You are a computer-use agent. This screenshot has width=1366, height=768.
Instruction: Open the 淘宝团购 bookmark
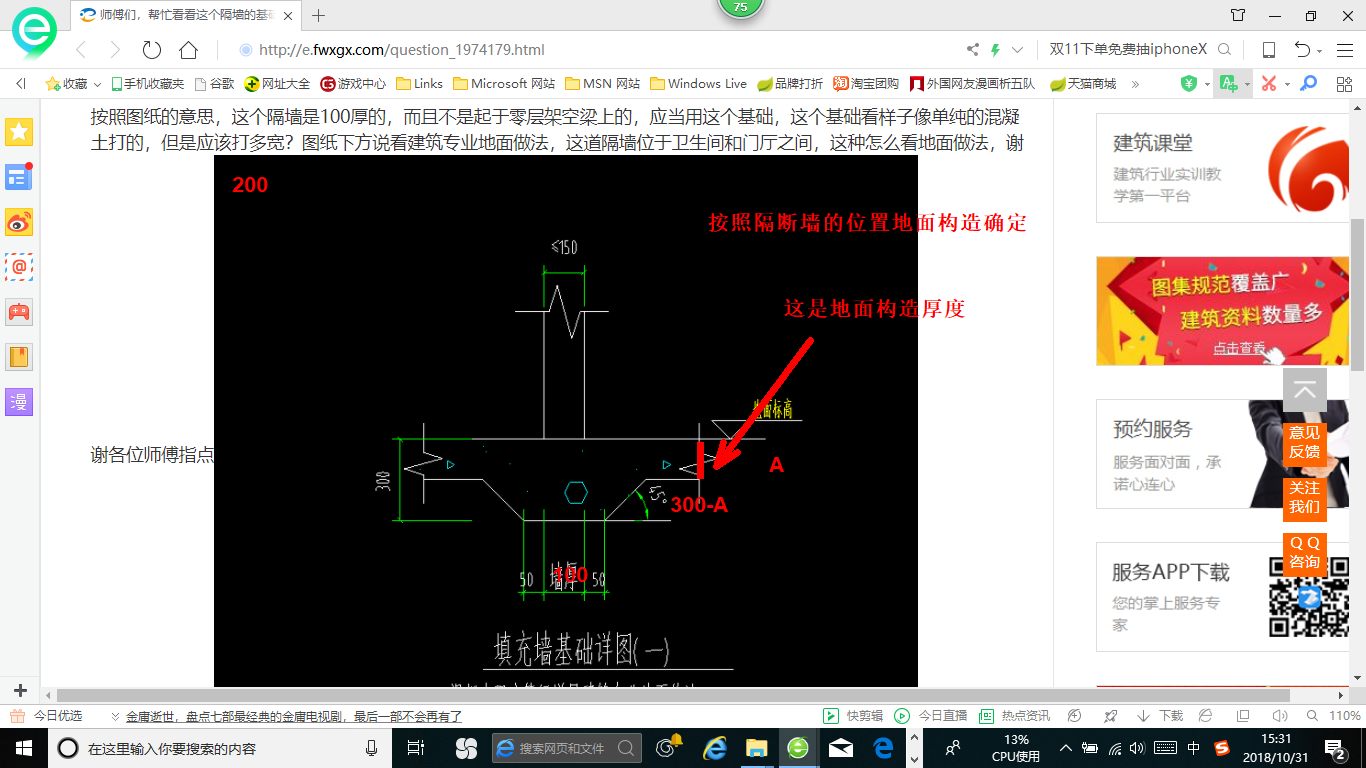(866, 84)
